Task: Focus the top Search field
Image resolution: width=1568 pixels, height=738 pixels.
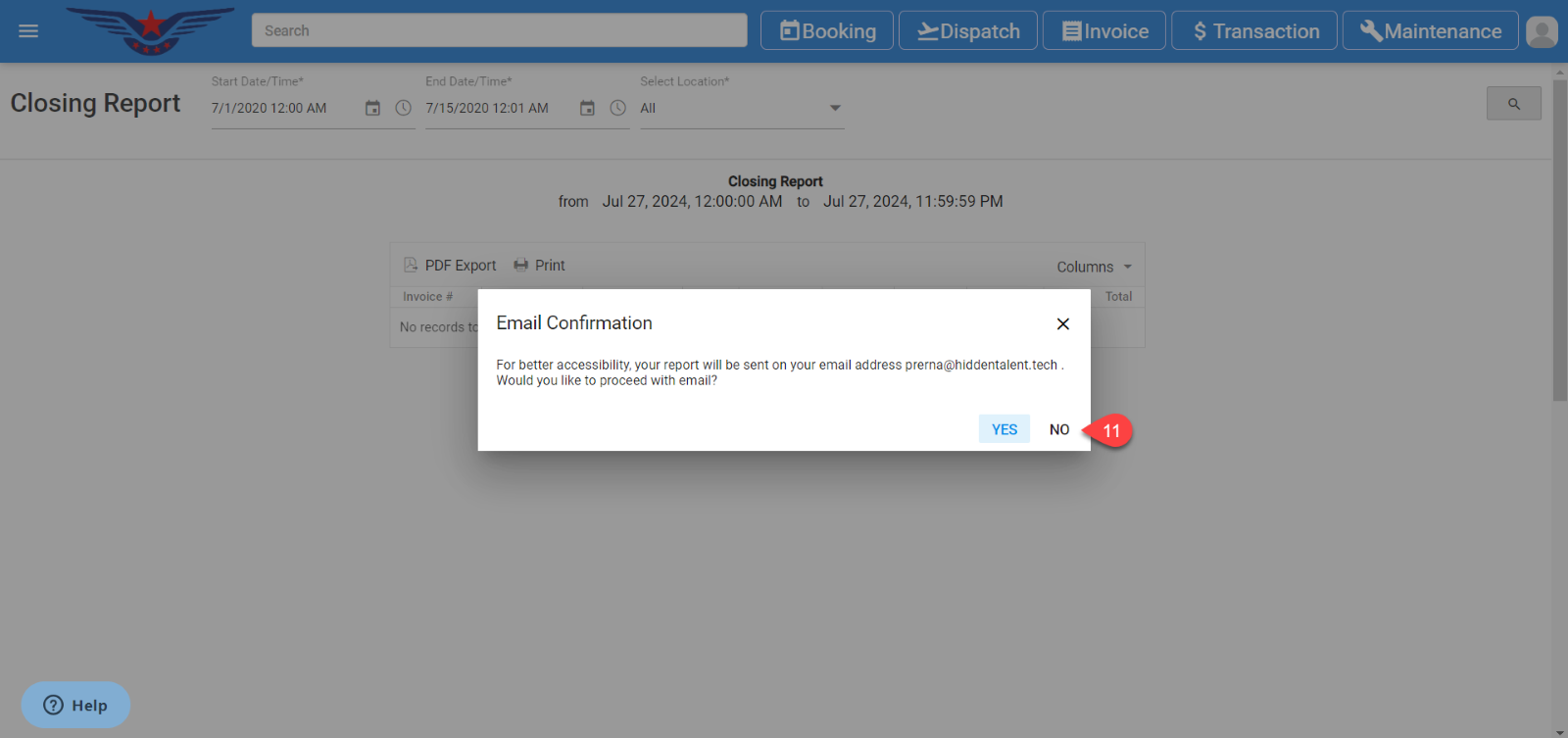Action: coord(499,30)
